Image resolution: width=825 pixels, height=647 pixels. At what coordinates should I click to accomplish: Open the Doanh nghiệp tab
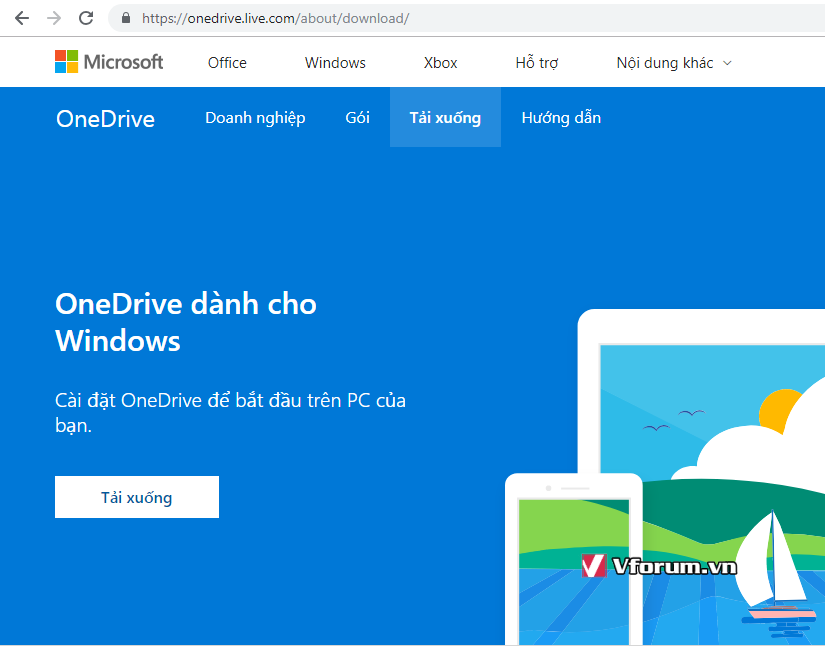pyautogui.click(x=255, y=118)
